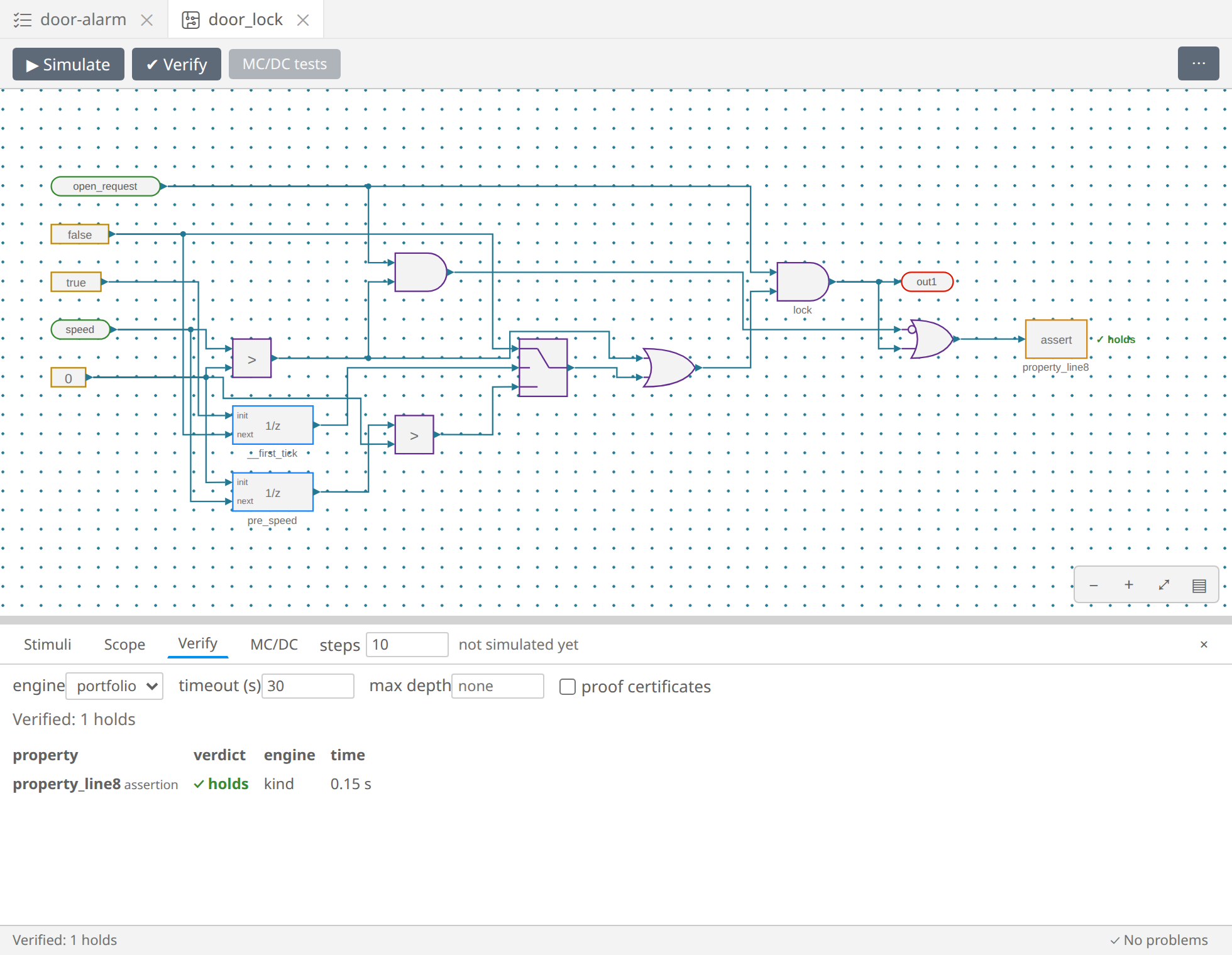The width and height of the screenshot is (1232, 955).
Task: Click the layout list icon in zoom controls
Action: [1199, 585]
